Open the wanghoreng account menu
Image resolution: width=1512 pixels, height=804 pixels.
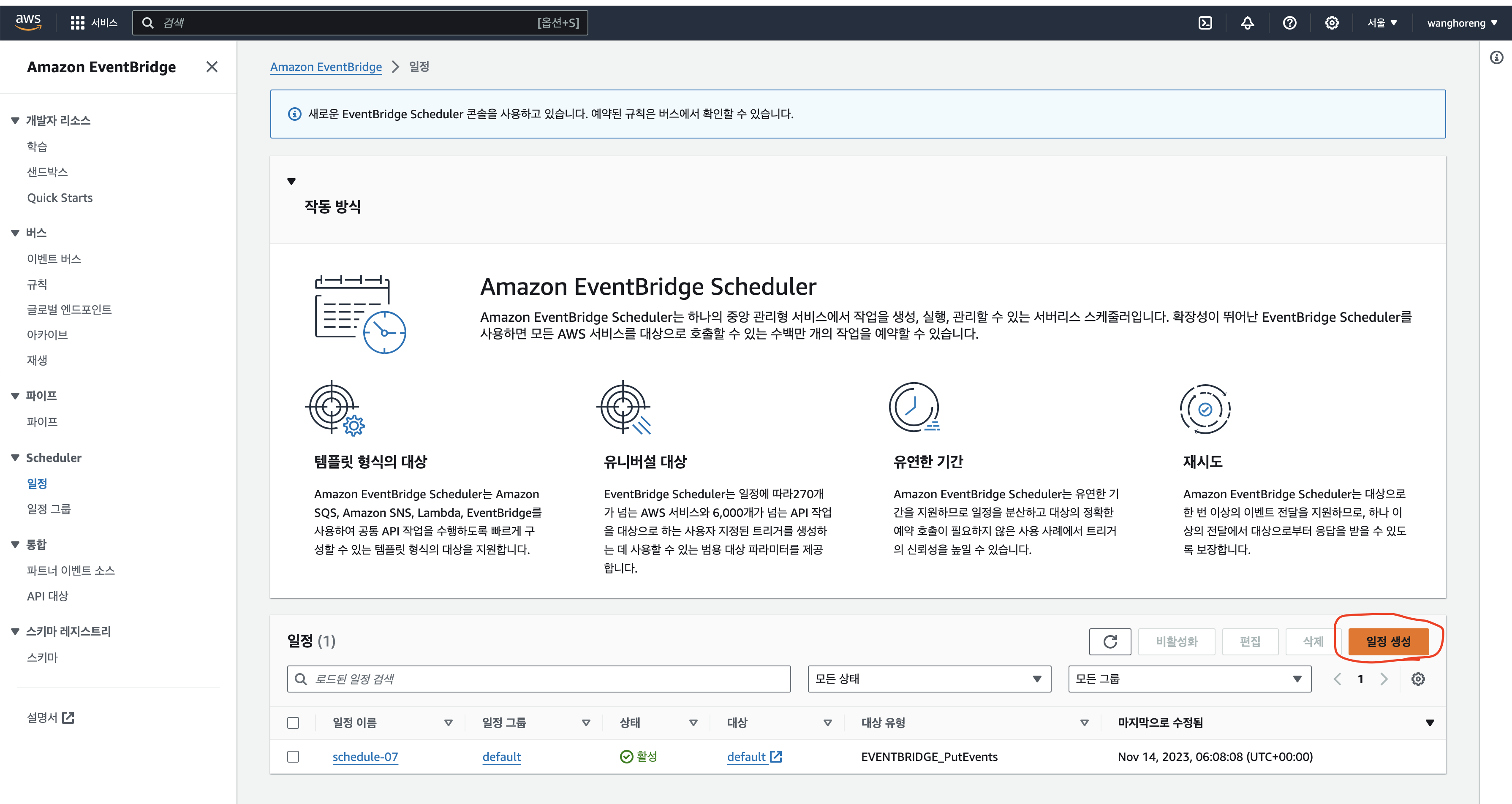tap(1462, 23)
